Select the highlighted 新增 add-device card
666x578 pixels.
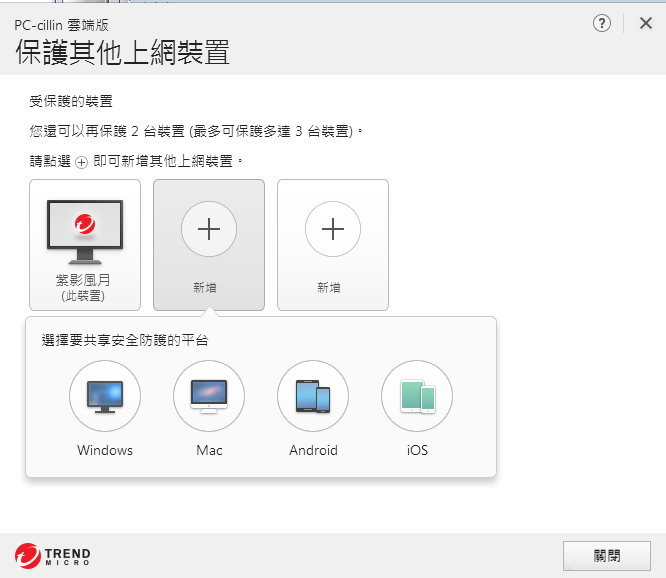point(209,245)
